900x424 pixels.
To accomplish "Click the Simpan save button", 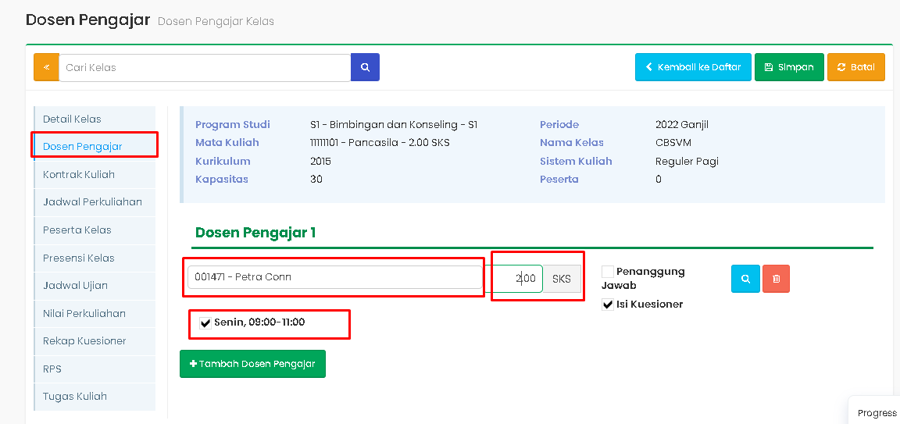I will click(789, 67).
